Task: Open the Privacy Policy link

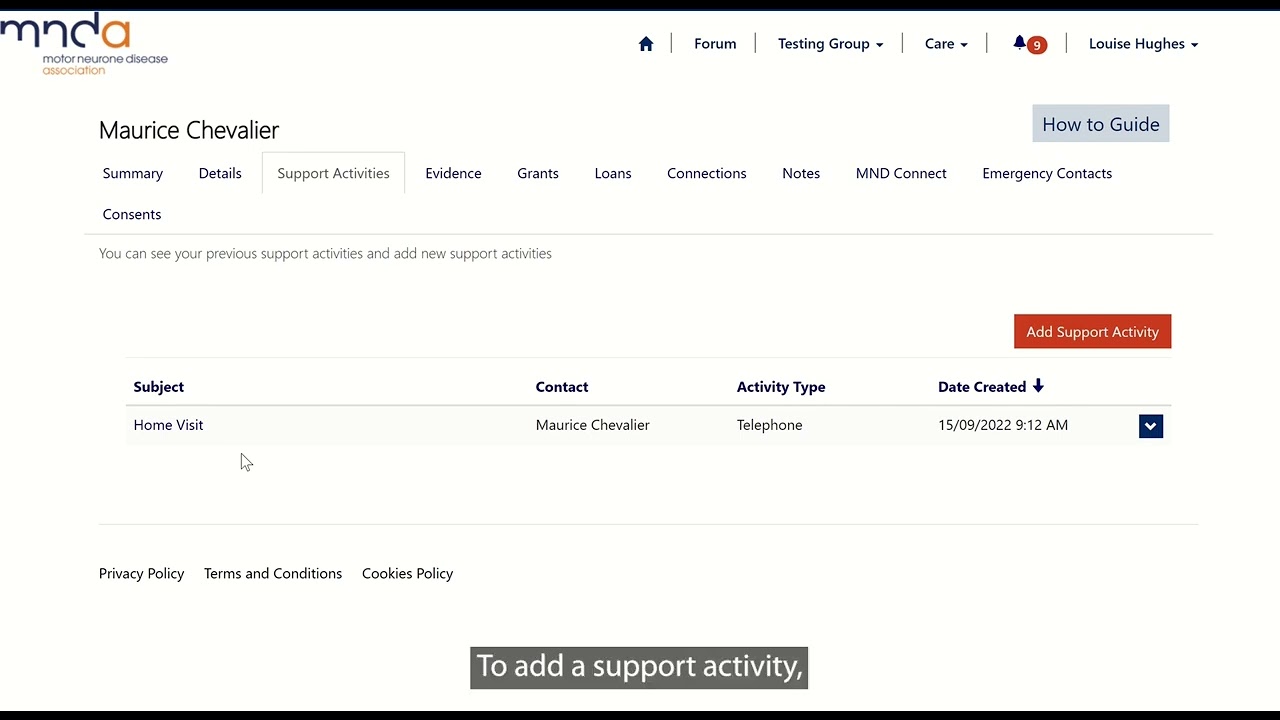Action: pos(142,573)
